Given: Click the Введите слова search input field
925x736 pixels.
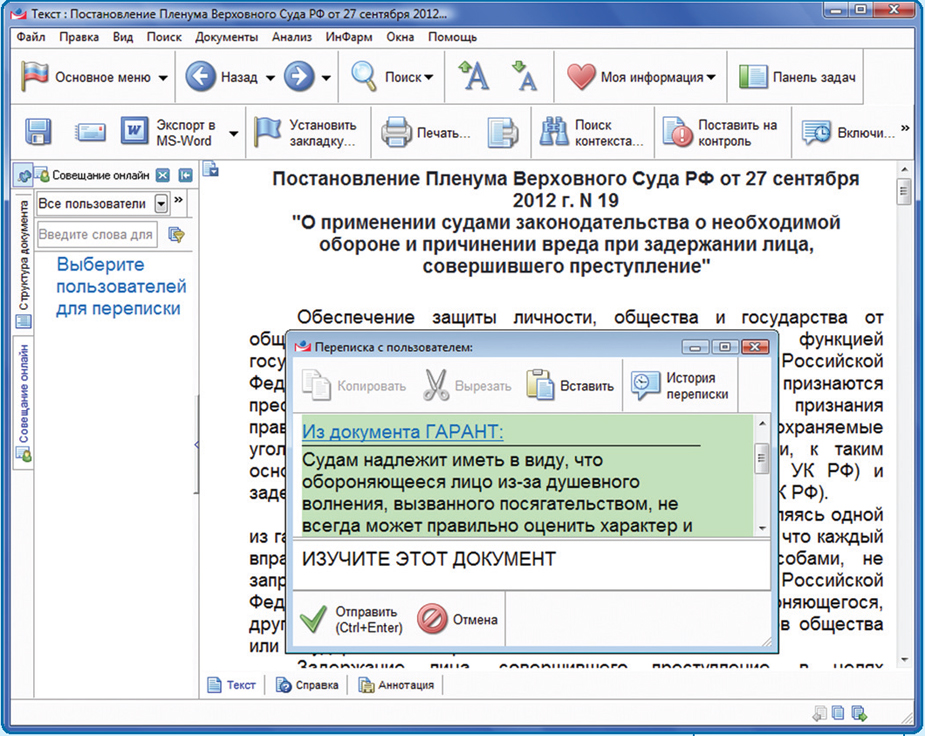Looking at the screenshot, I should (x=97, y=234).
